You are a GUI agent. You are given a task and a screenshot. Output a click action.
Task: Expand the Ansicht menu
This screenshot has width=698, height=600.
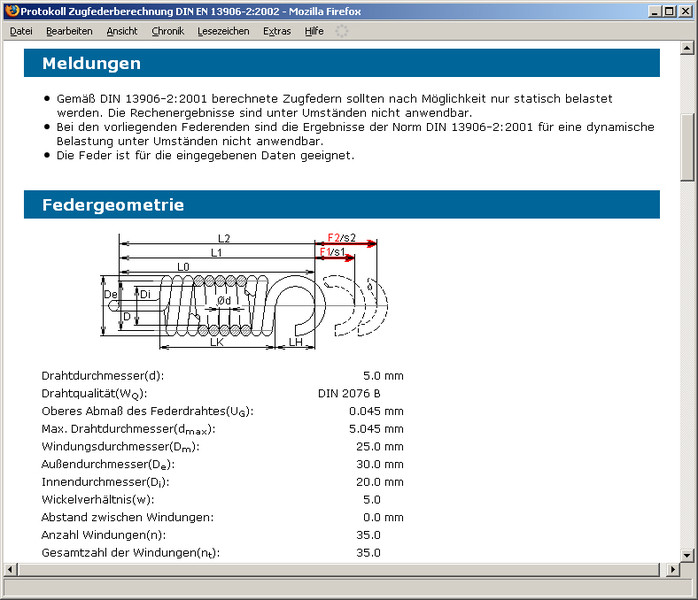coord(122,31)
